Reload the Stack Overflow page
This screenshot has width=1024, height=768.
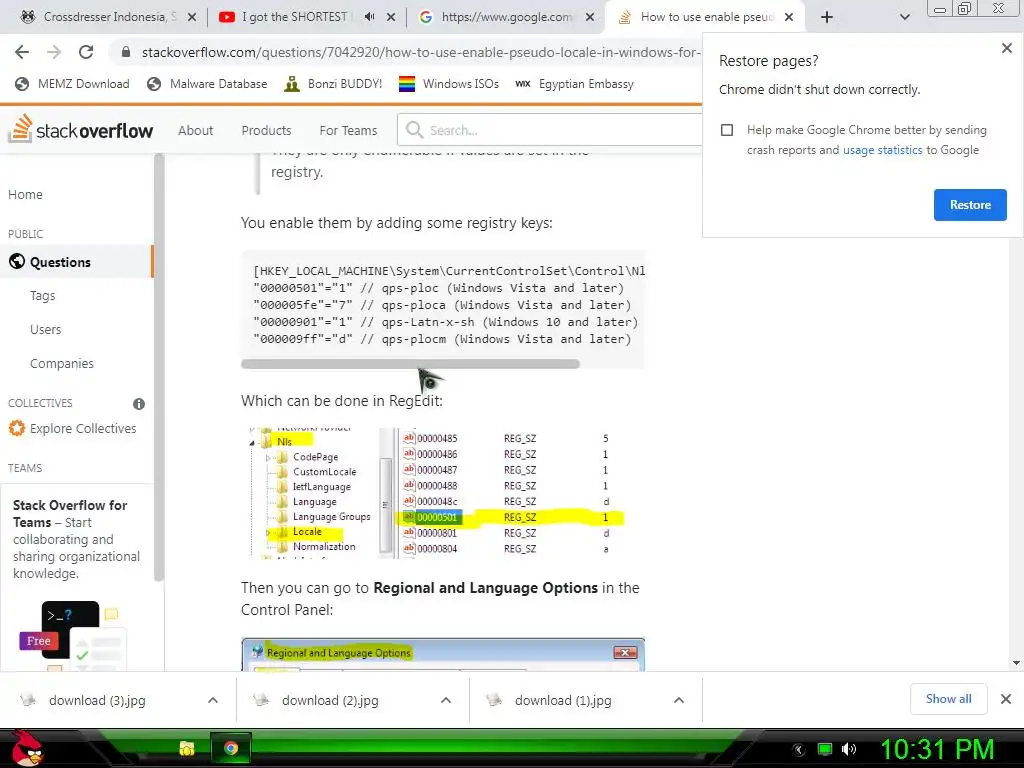pos(86,52)
